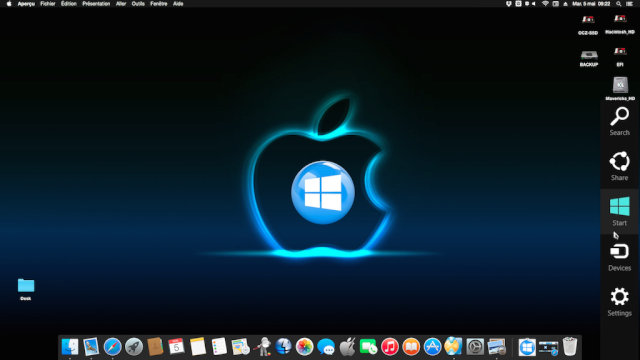The height and width of the screenshot is (360, 640).
Task: Open System Preferences gear in dock
Action: coord(475,347)
